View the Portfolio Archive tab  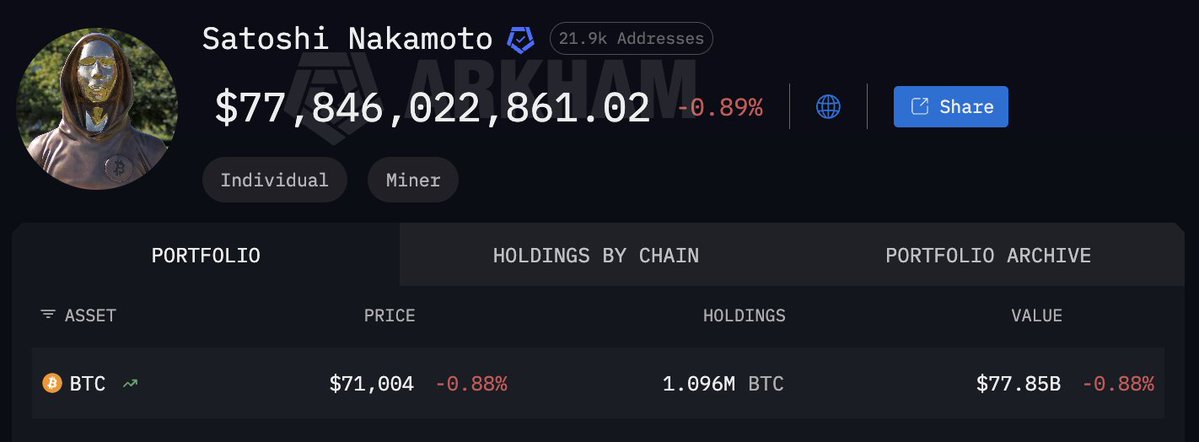coord(988,255)
